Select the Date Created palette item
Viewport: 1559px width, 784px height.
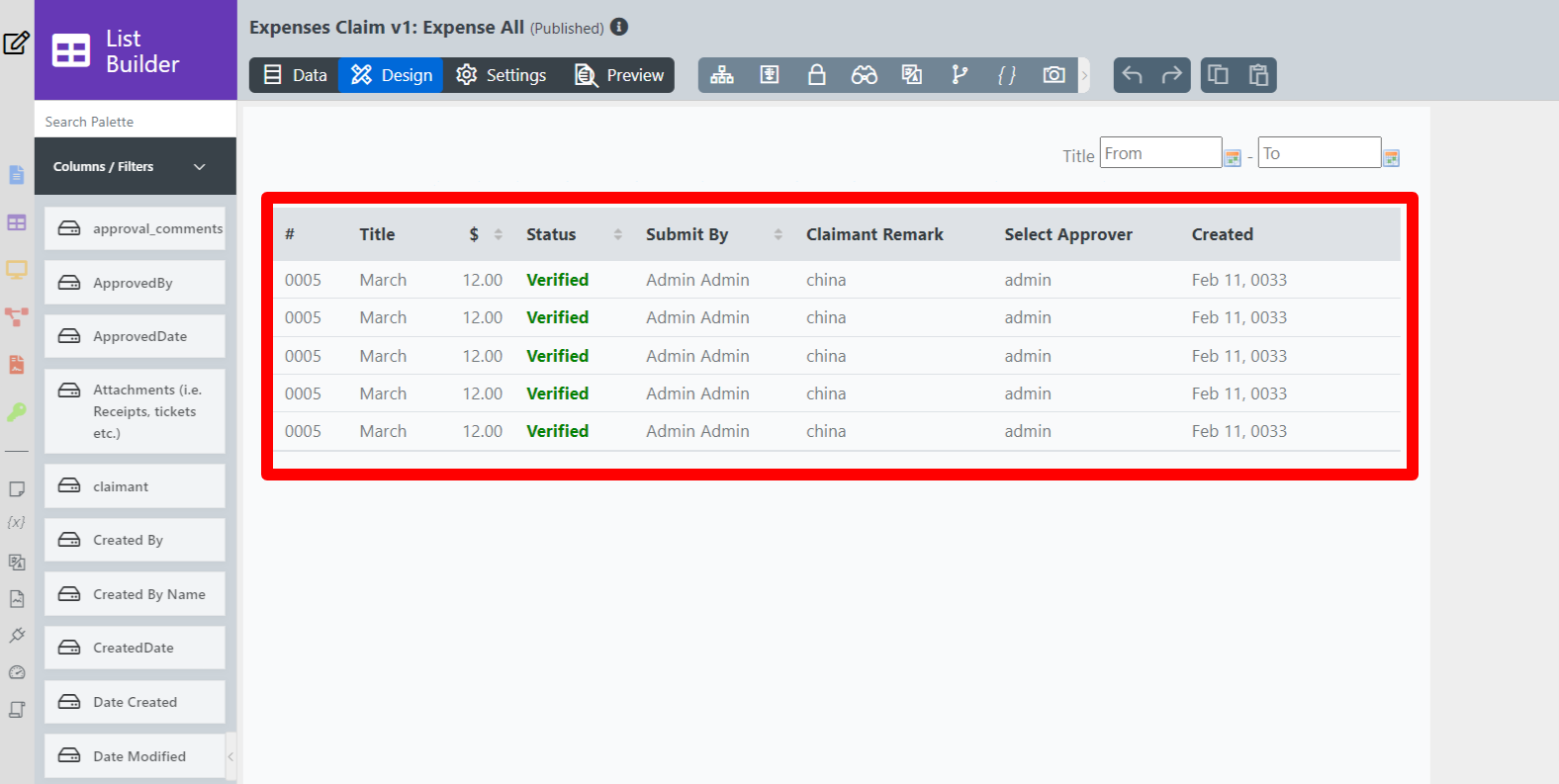click(x=135, y=702)
